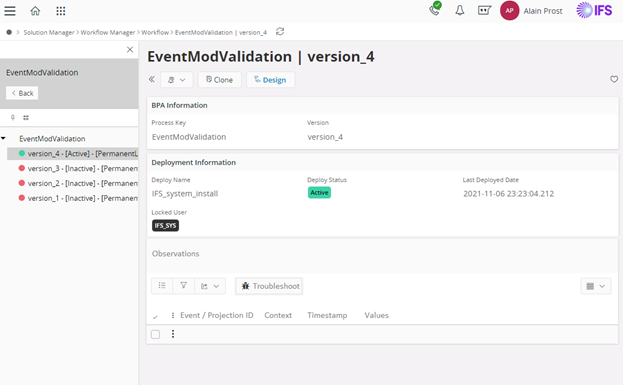Screen dimensions: 623x385
Task: Navigate to Solution Manager breadcrumb
Action: (49, 32)
